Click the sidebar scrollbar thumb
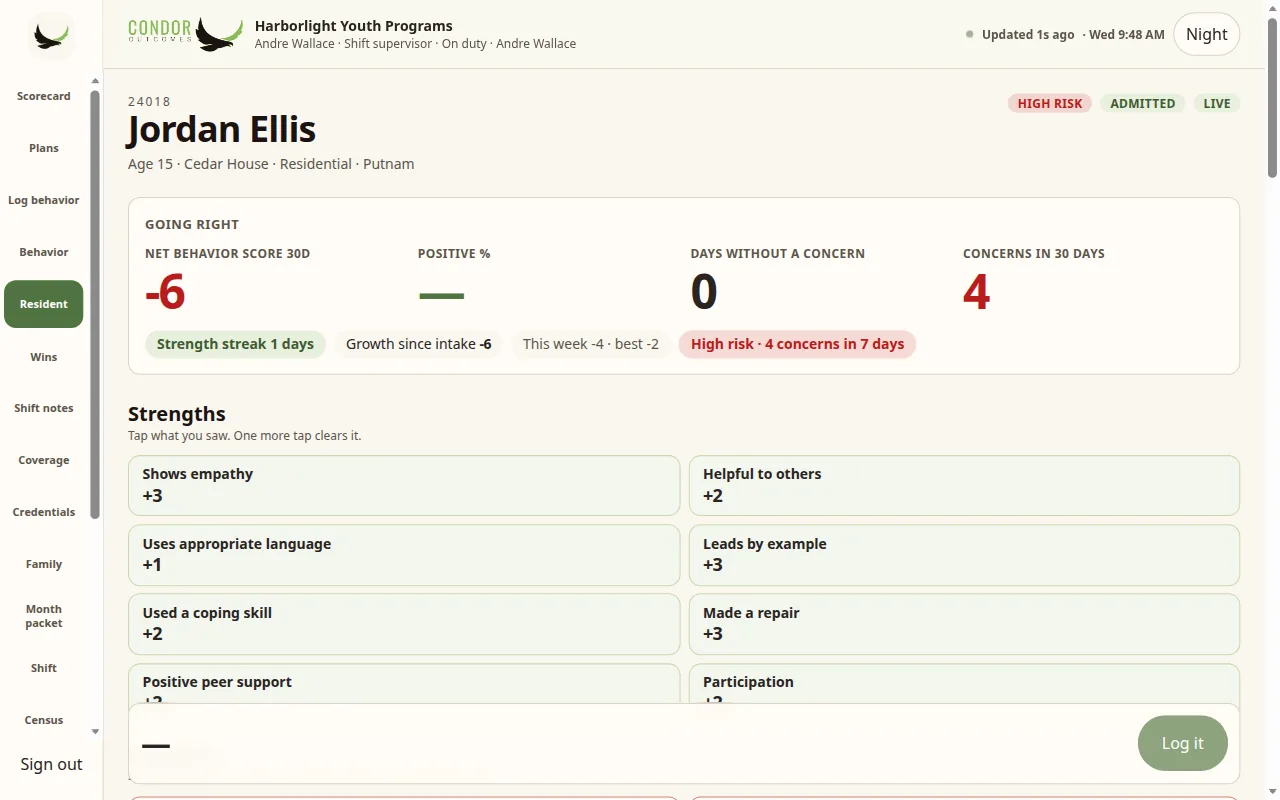Image resolution: width=1280 pixels, height=800 pixels. pyautogui.click(x=95, y=305)
